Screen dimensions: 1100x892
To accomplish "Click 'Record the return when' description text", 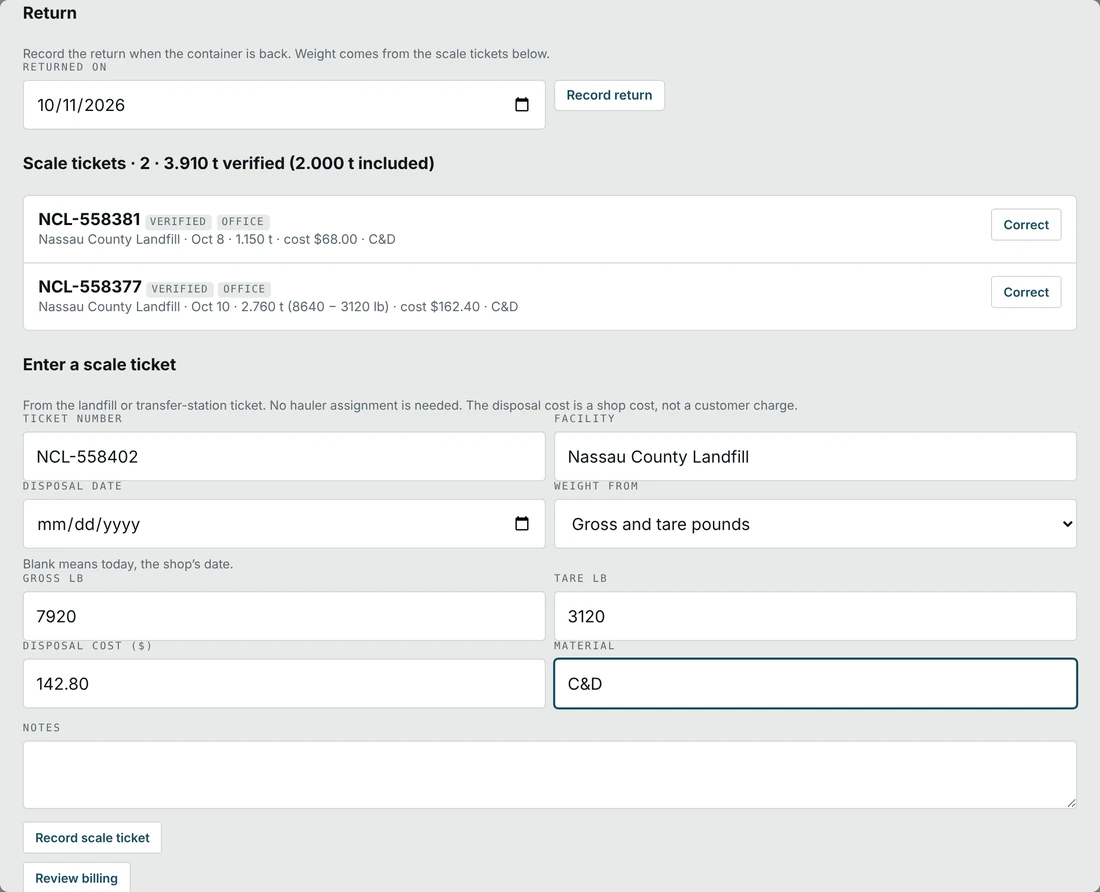I will point(286,54).
